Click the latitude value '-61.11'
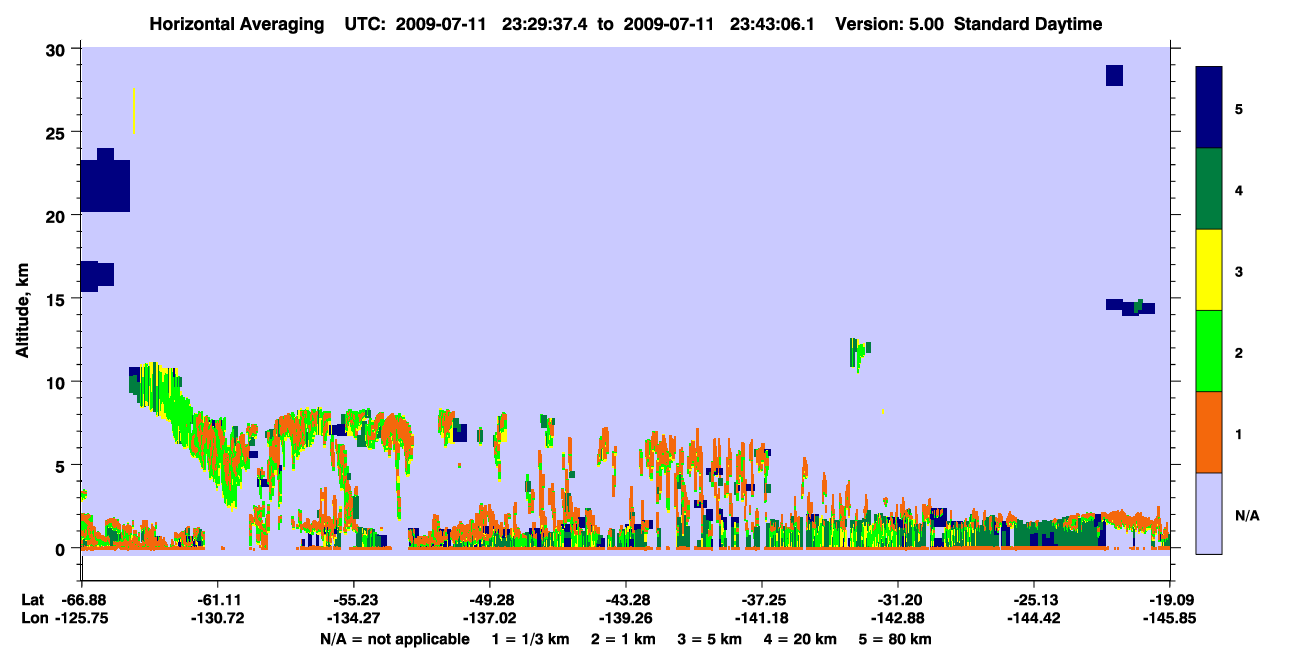The image size is (1300, 667). (217, 599)
